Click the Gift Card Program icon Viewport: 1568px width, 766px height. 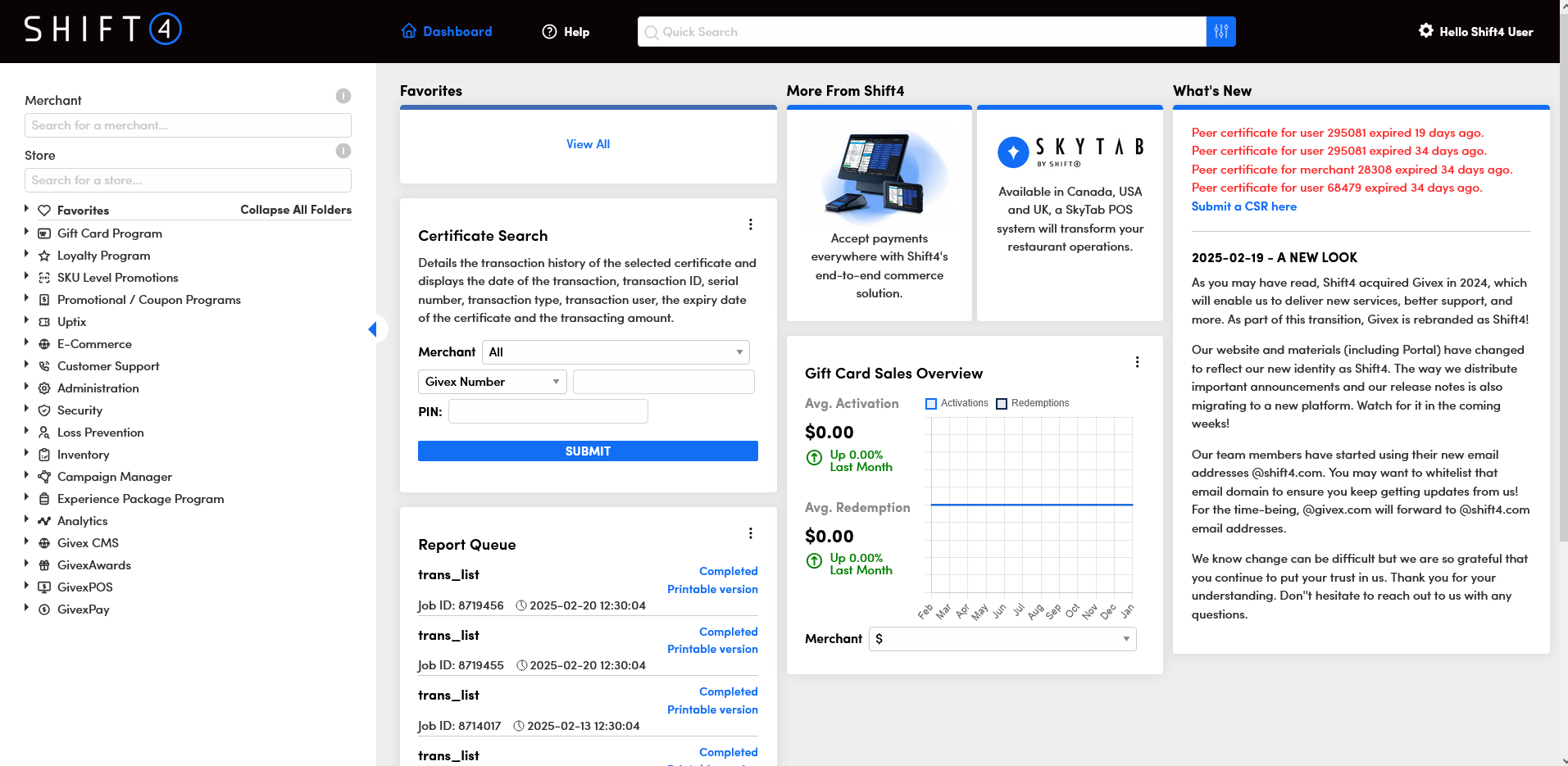click(x=44, y=233)
